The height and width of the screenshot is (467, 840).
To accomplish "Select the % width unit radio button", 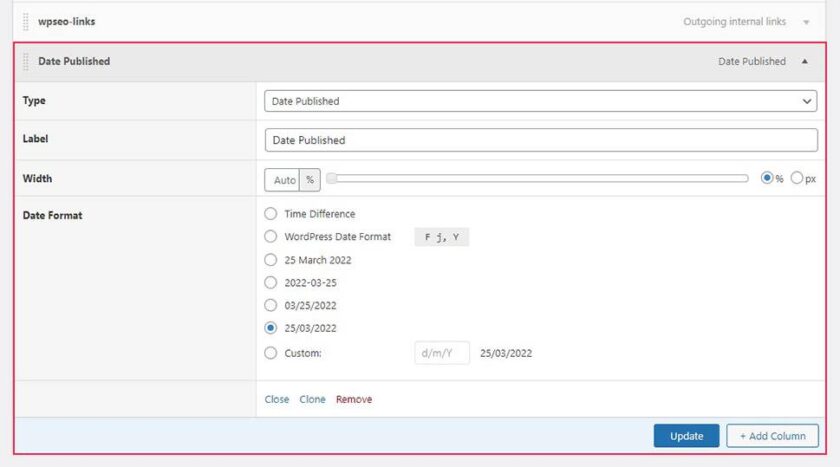I will click(767, 179).
